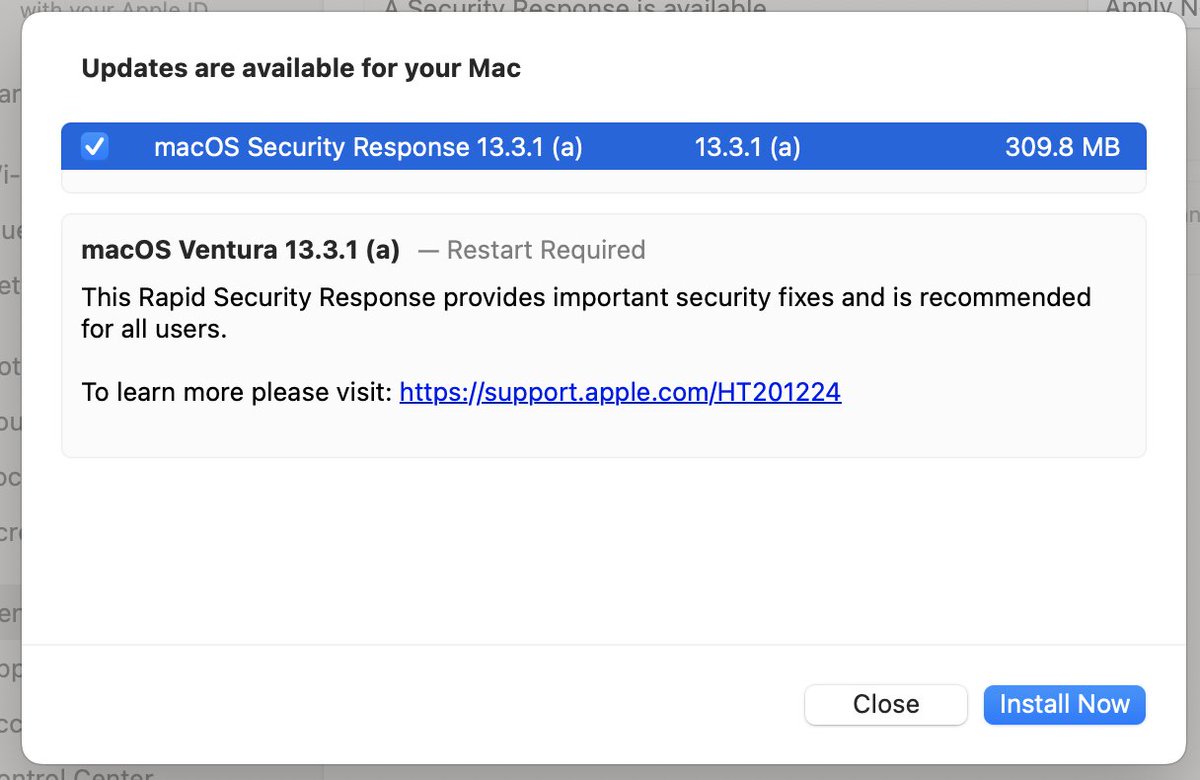Click the Updates are available for your Mac title
The image size is (1200, 780).
pyautogui.click(x=301, y=69)
